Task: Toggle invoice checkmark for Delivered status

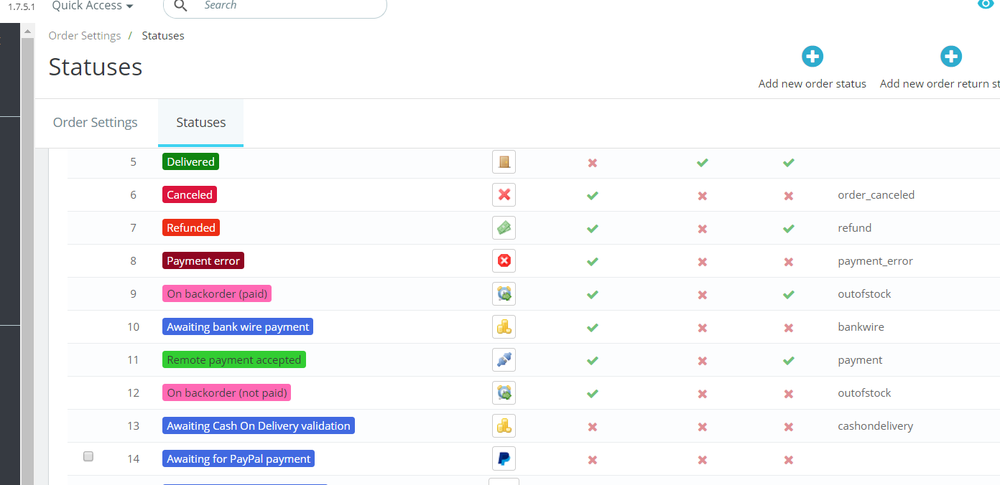Action: (788, 163)
